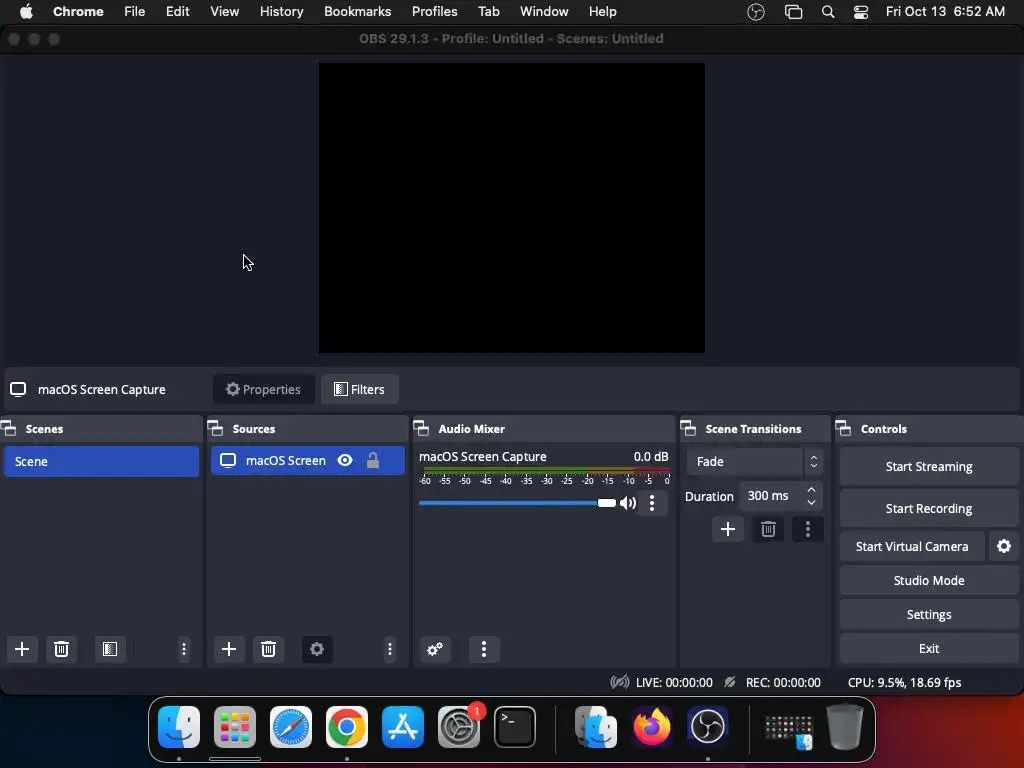Decrease transition duration with down arrow
The width and height of the screenshot is (1024, 768).
(811, 502)
